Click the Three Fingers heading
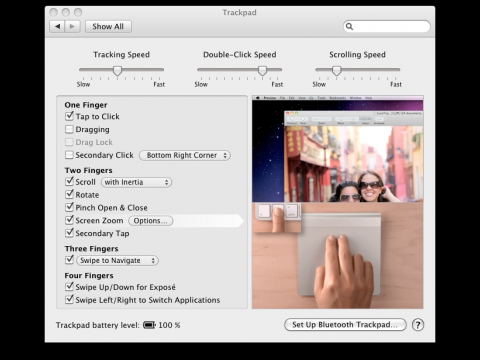The height and width of the screenshot is (360, 480). (x=91, y=249)
